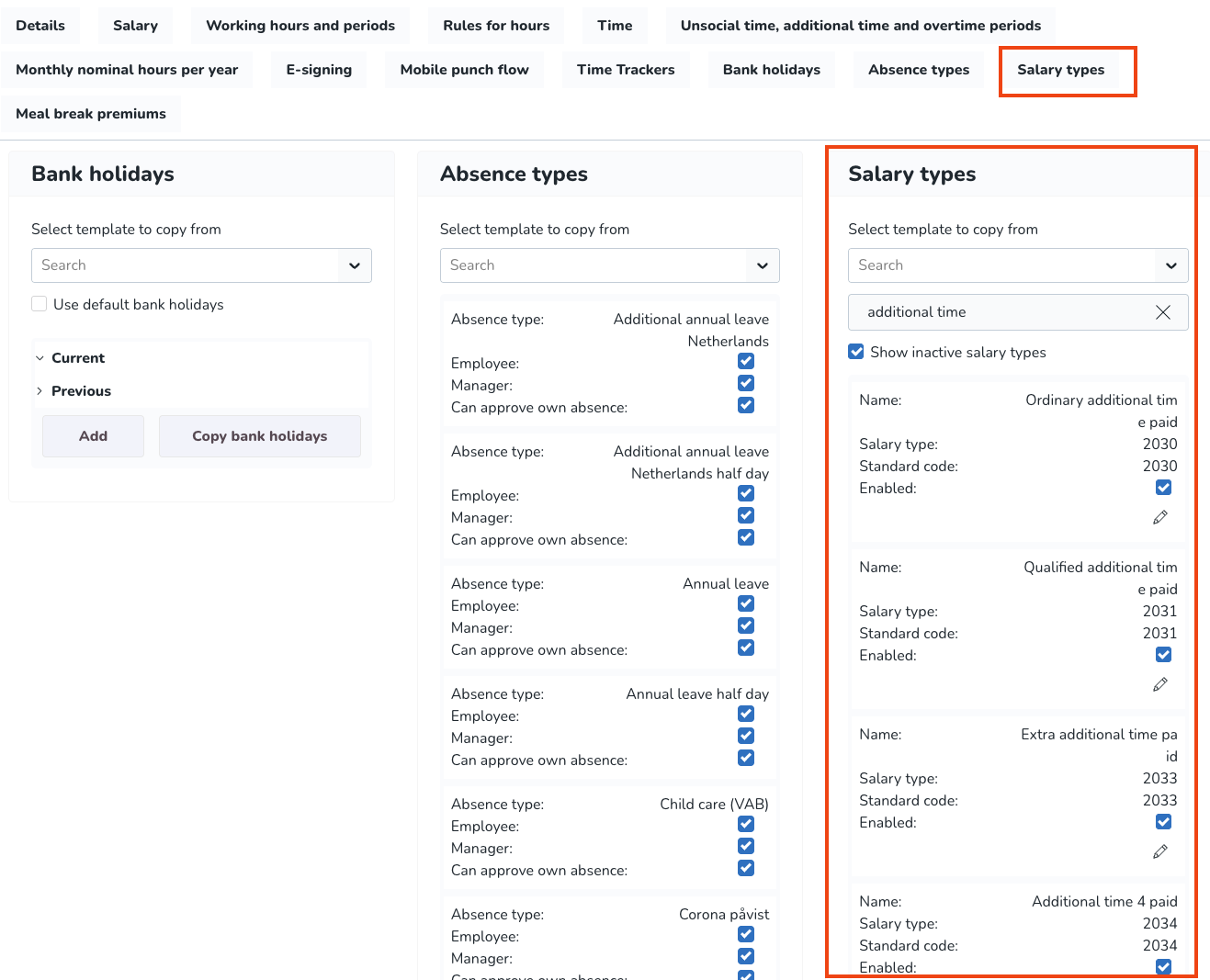Open Absence types template dropdown
Image resolution: width=1210 pixels, height=980 pixels.
762,265
